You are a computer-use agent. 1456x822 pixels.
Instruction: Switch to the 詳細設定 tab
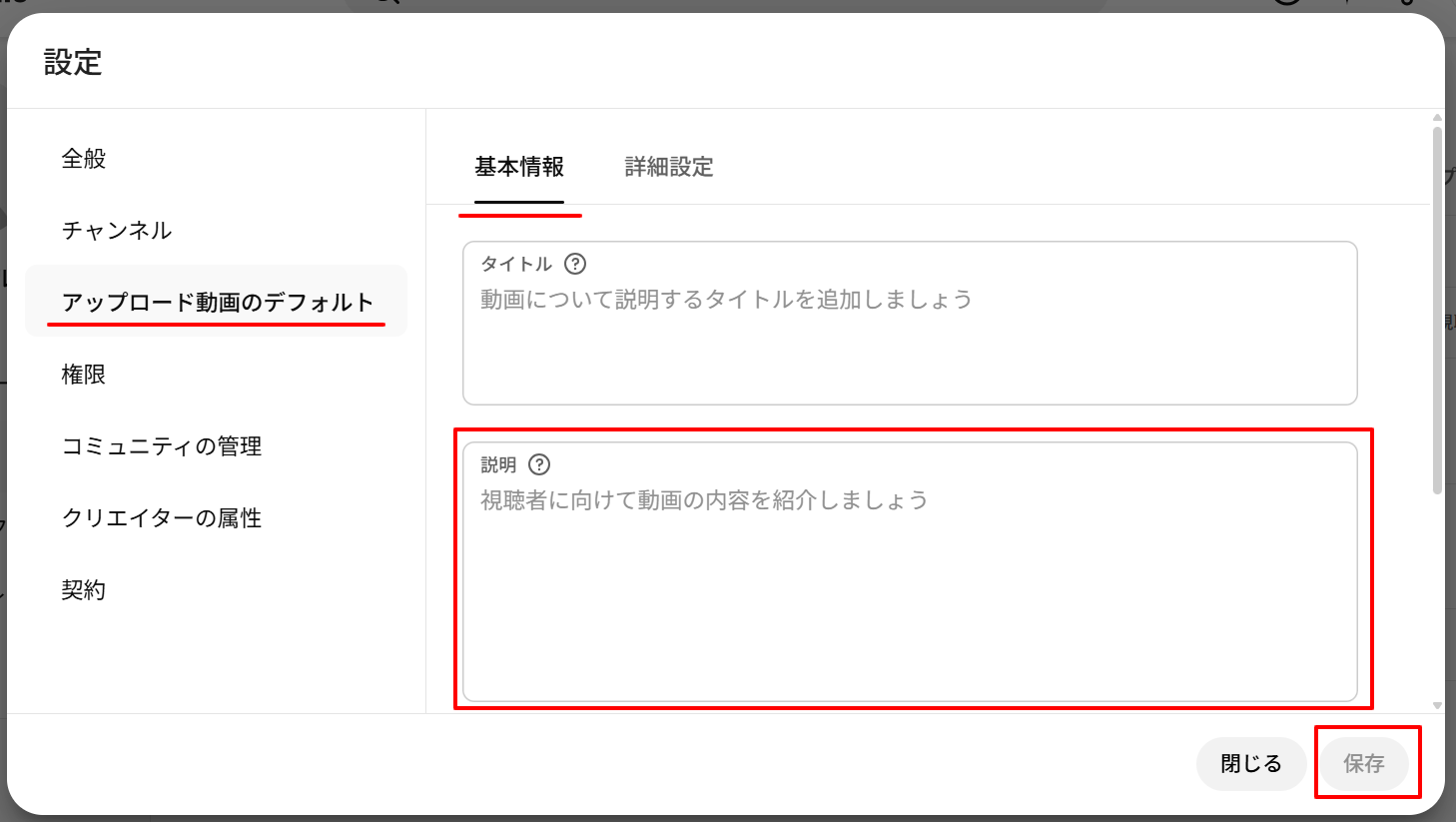coord(669,167)
